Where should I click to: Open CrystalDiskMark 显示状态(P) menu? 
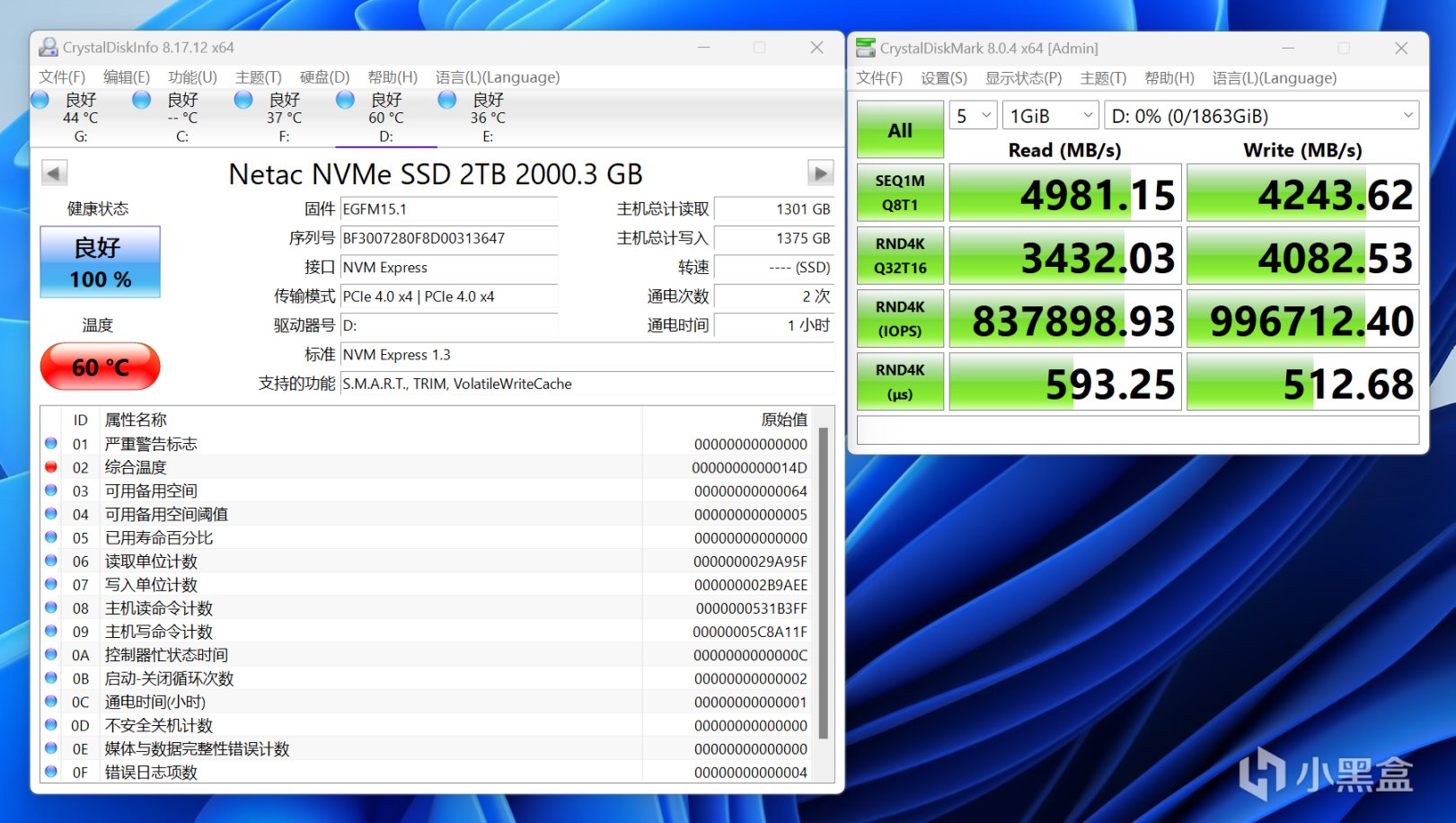1023,78
